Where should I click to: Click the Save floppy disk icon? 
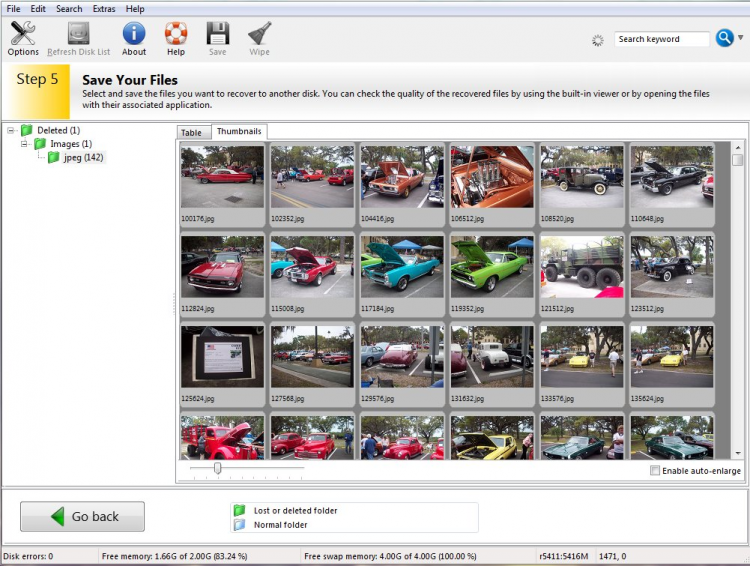tap(217, 34)
